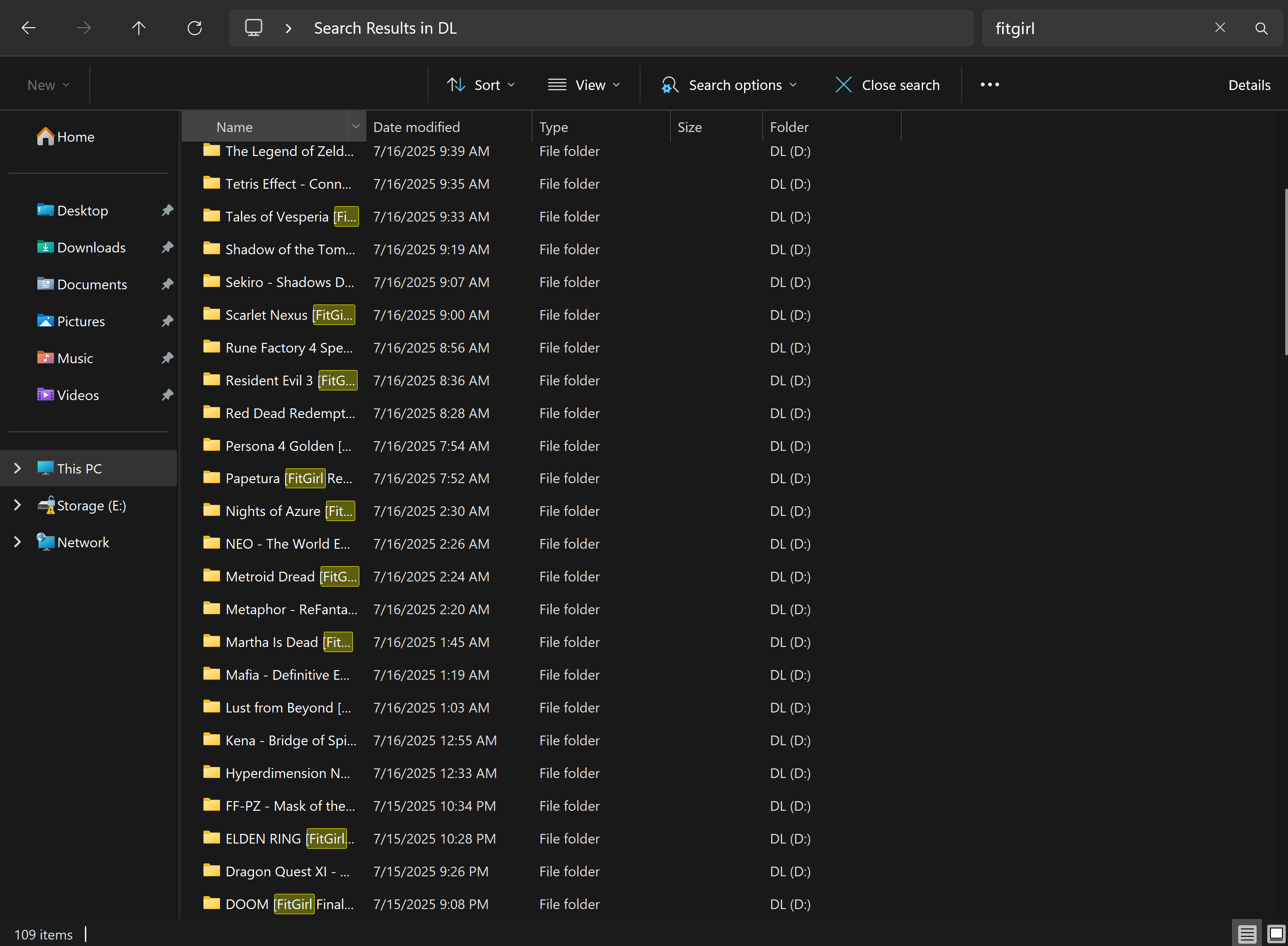Switch to large thumbnails view icon

coord(1276,934)
